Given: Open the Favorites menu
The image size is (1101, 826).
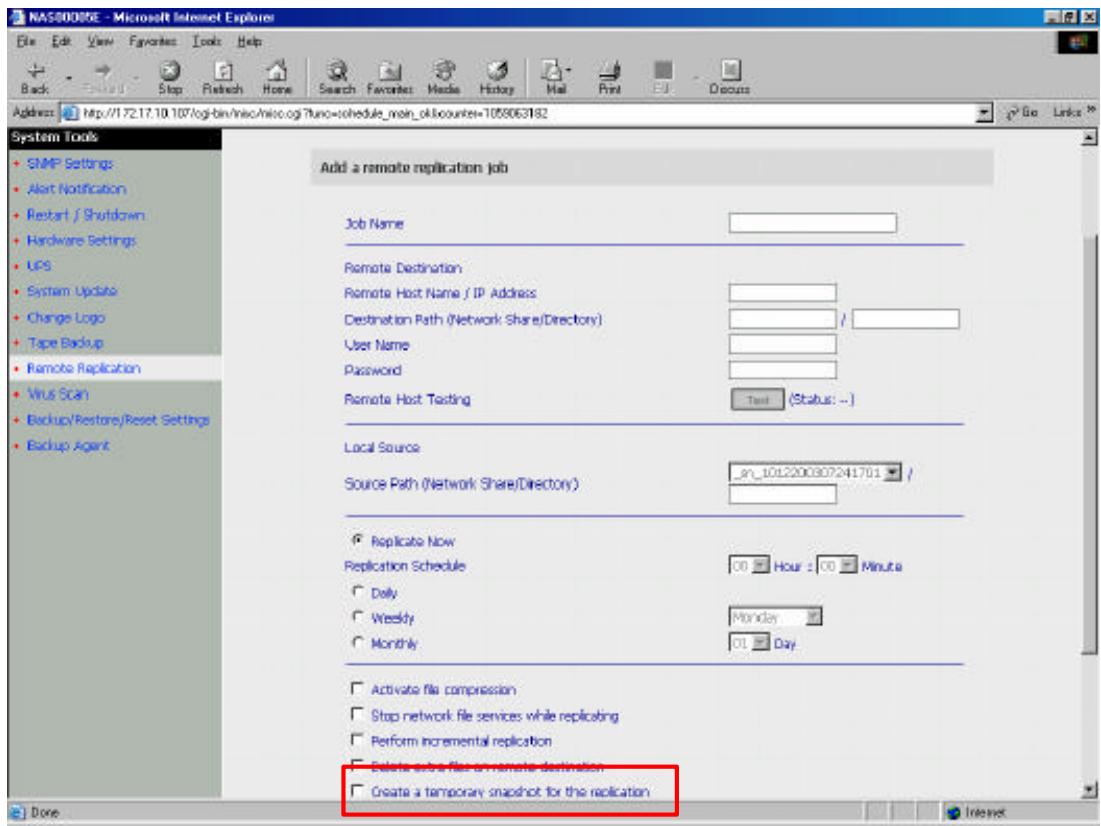Looking at the screenshot, I should pos(152,41).
